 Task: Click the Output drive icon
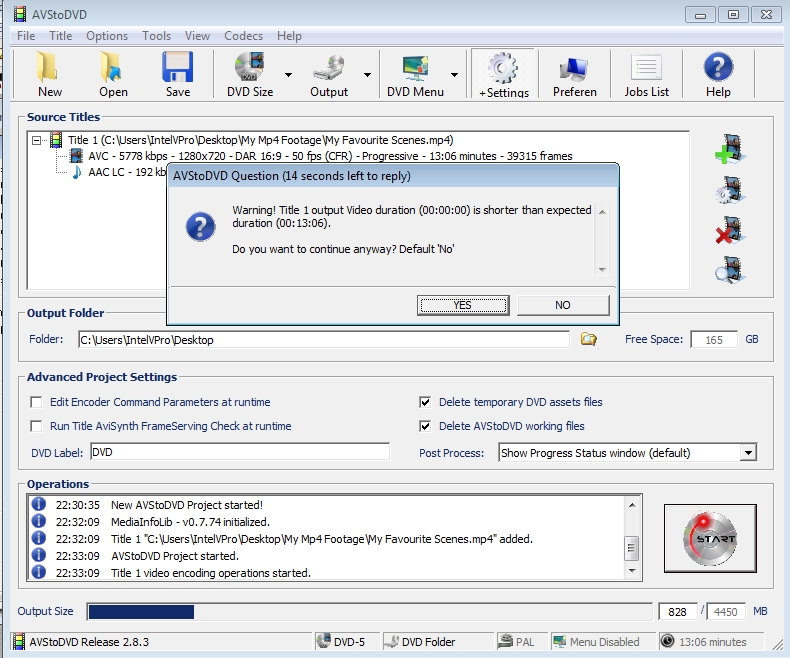(x=328, y=68)
